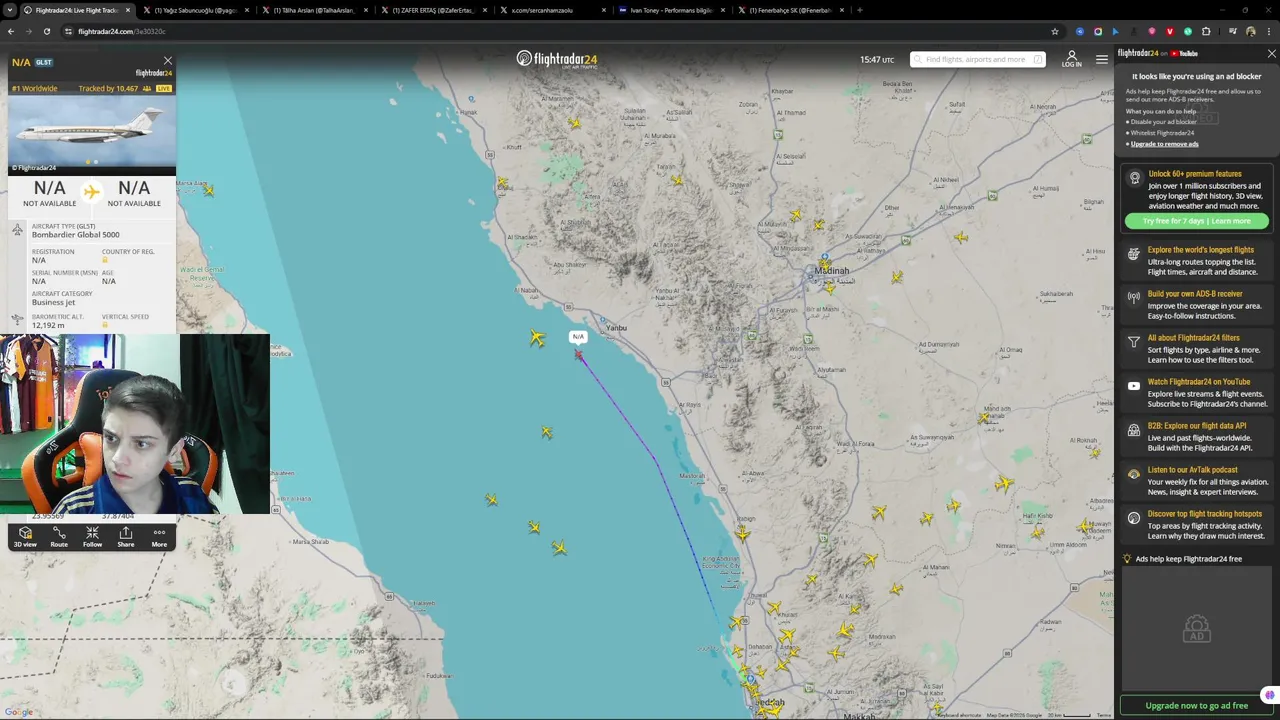This screenshot has width=1280, height=720.
Task: Click the Flightradar24 on YouTube banner
Action: (x=1158, y=54)
